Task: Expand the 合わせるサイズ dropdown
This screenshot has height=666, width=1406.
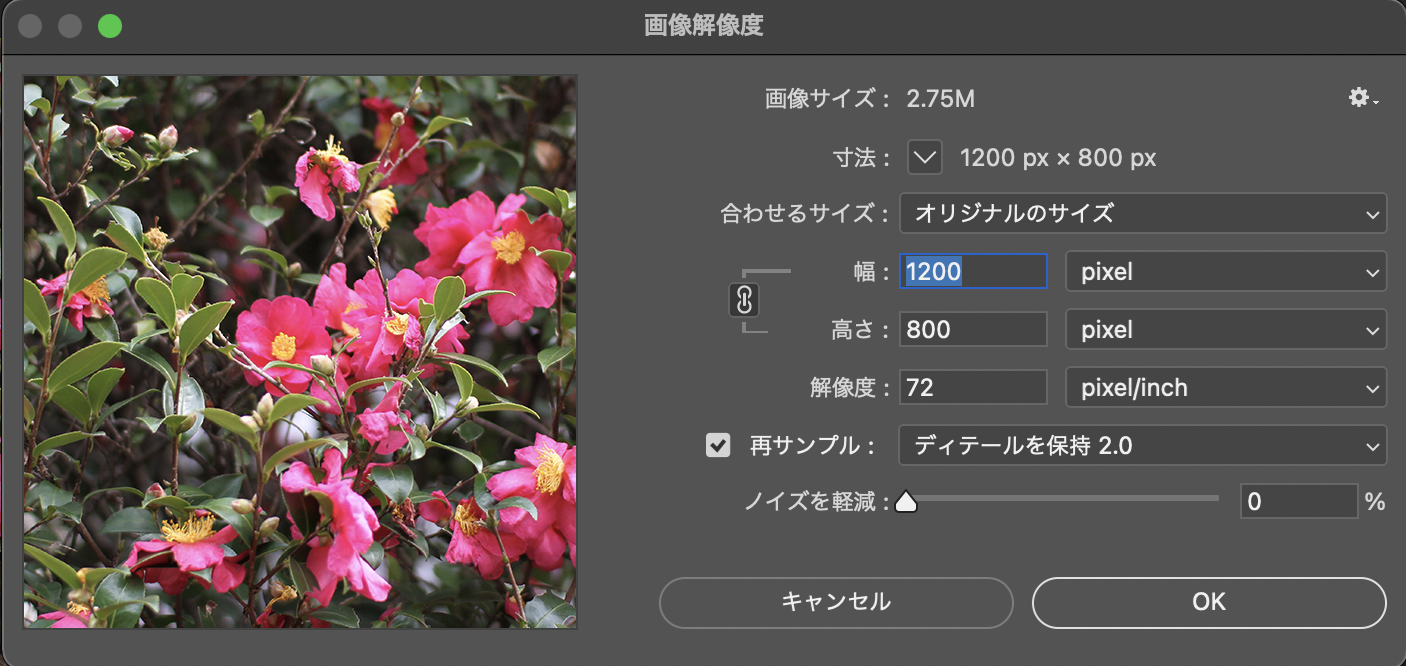Action: (x=1142, y=213)
